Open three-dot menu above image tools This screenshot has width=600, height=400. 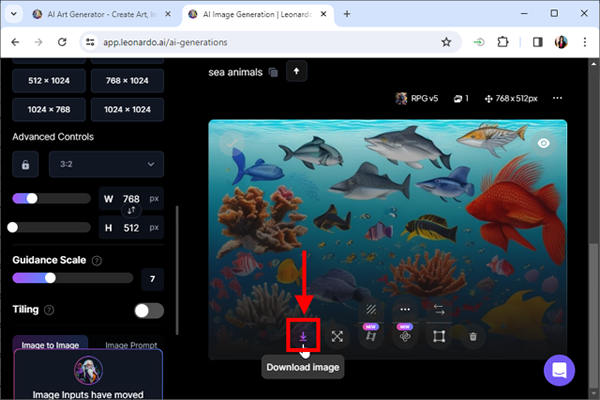405,309
